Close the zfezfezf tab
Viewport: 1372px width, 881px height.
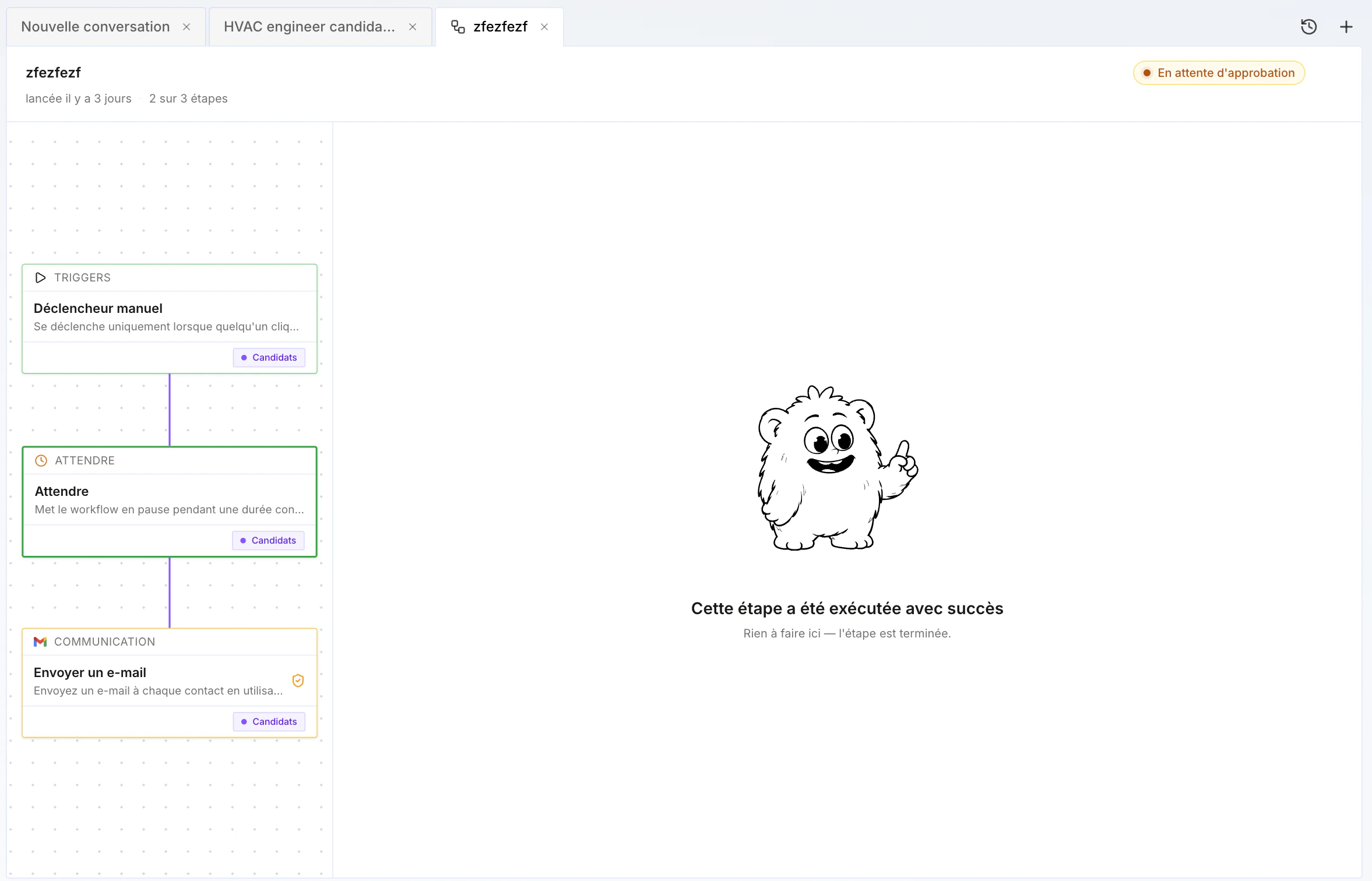point(544,27)
